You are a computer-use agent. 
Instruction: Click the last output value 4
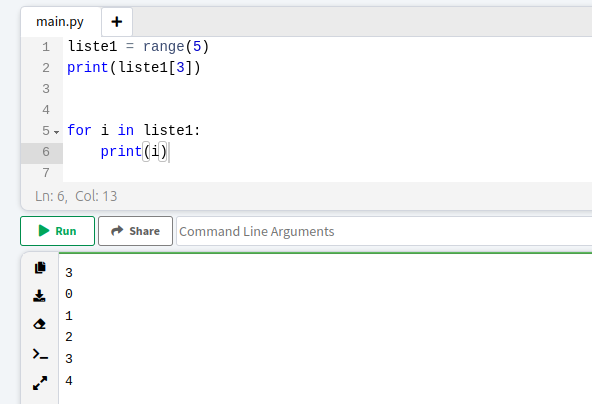[69, 380]
